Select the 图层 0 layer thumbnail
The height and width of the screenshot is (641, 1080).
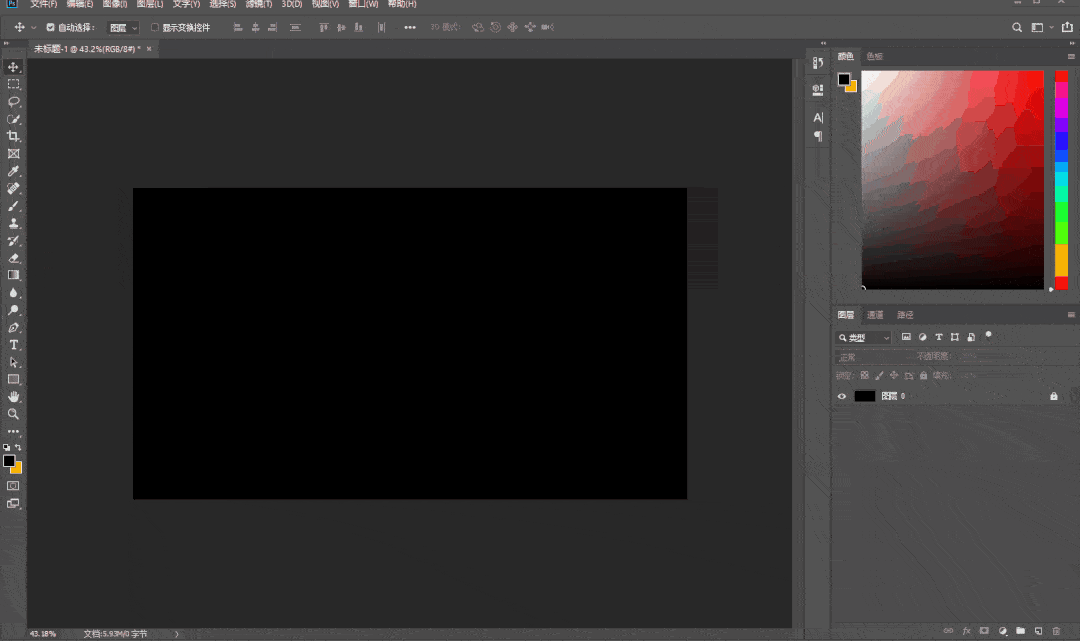click(865, 396)
